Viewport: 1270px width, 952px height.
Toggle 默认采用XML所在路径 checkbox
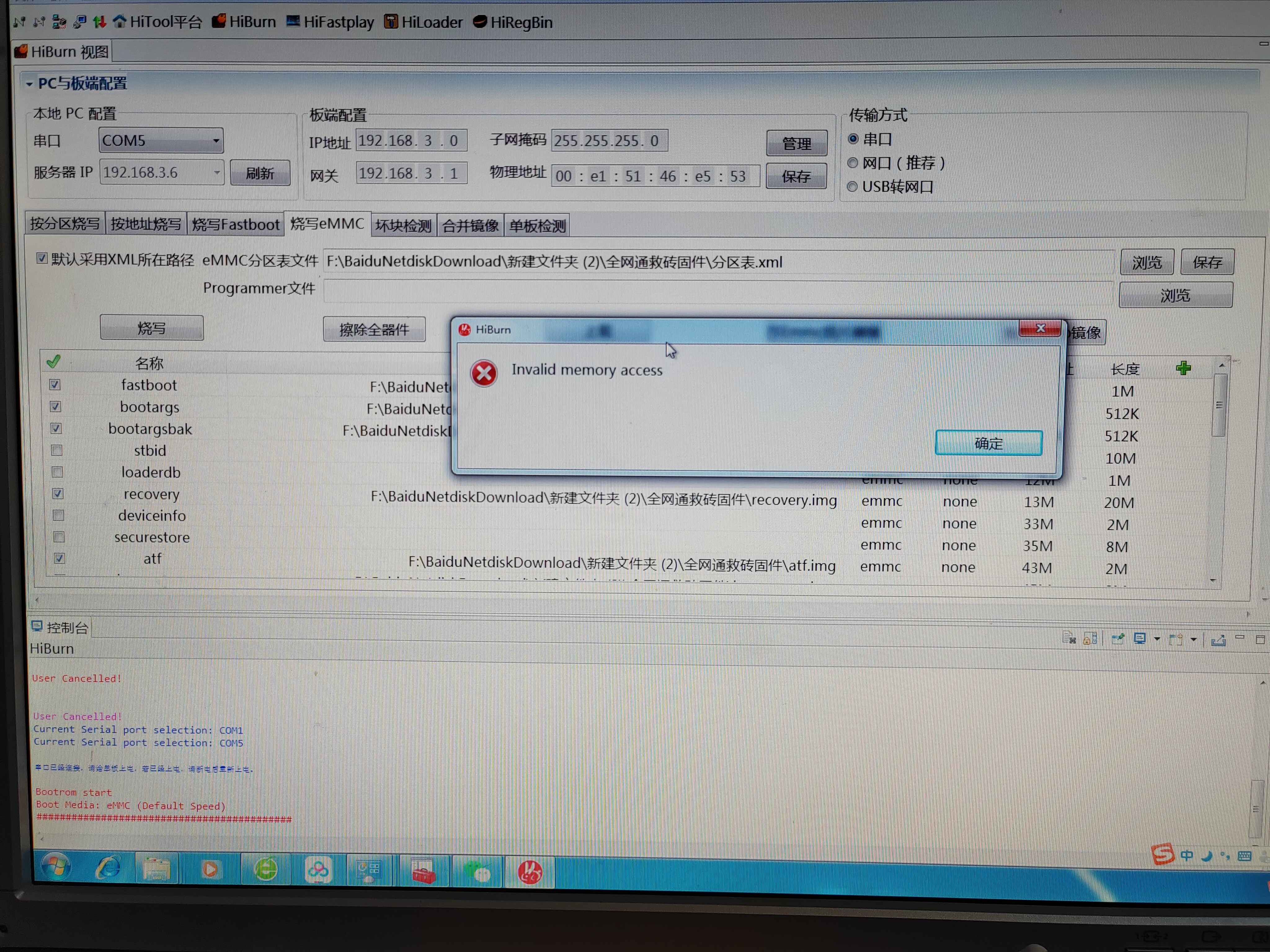coord(41,258)
